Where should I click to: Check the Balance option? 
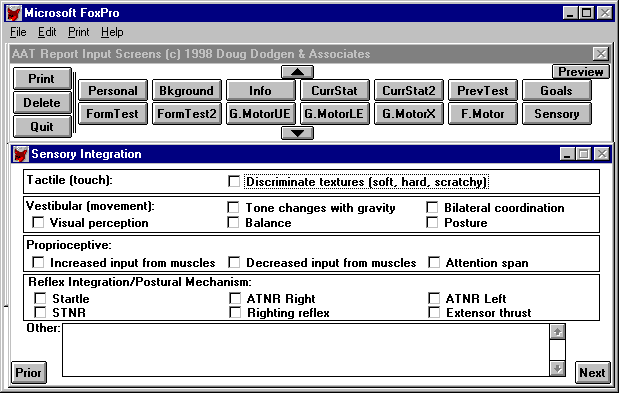(x=233, y=223)
